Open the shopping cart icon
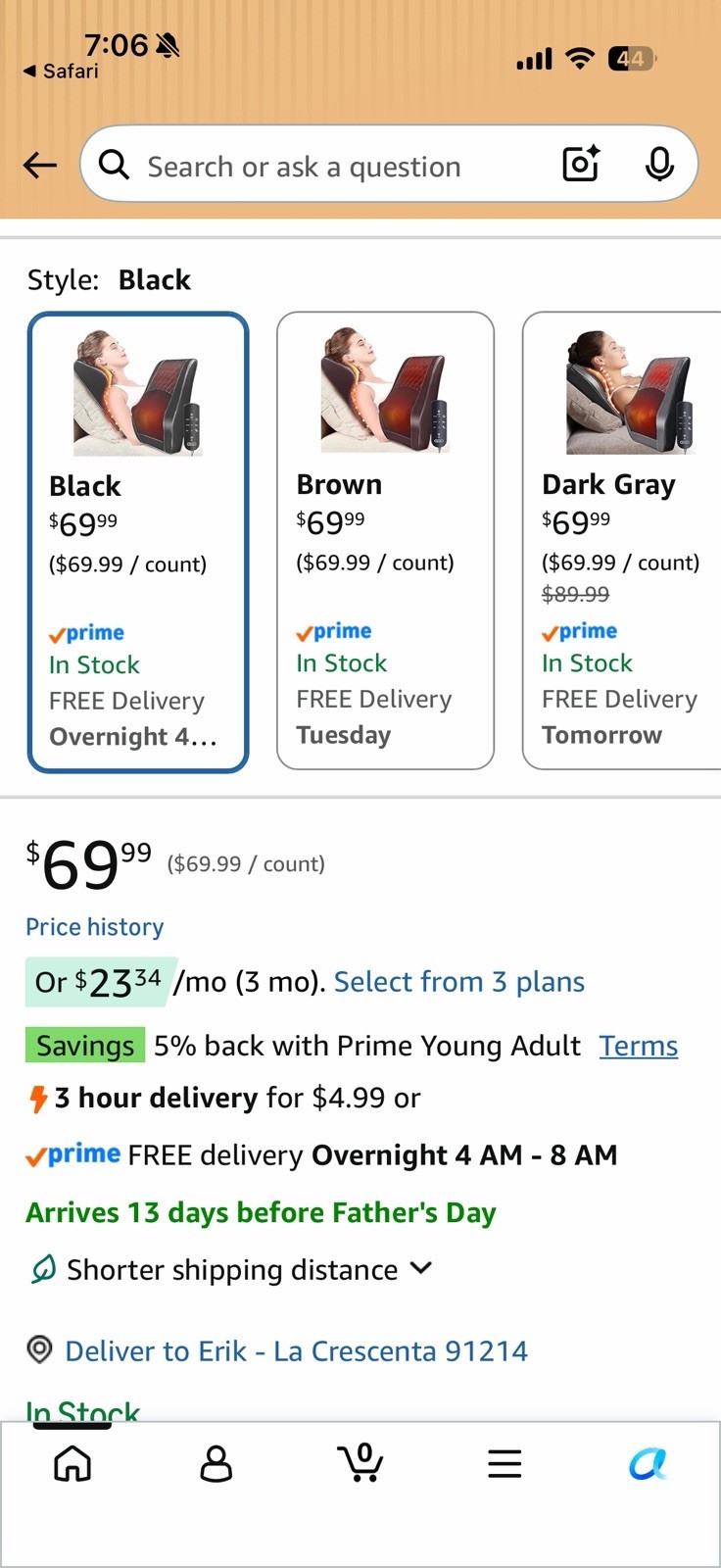The width and height of the screenshot is (721, 1568). point(360,1463)
